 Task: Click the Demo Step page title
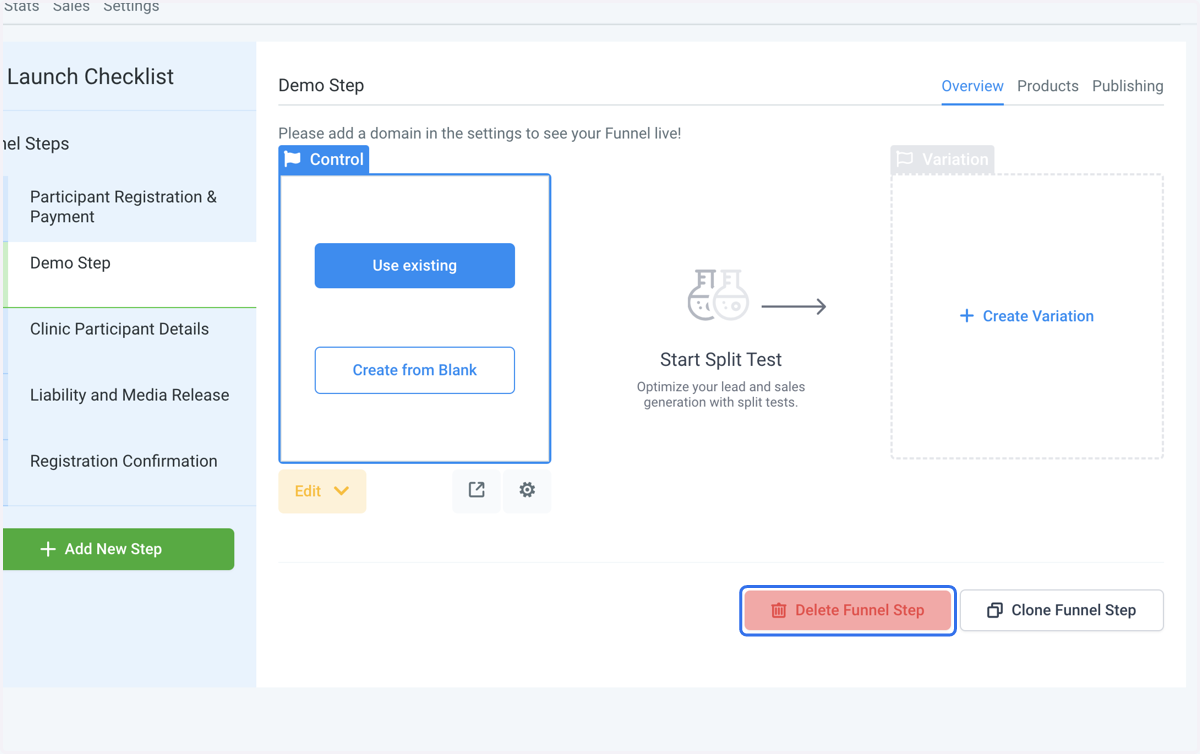(x=321, y=86)
